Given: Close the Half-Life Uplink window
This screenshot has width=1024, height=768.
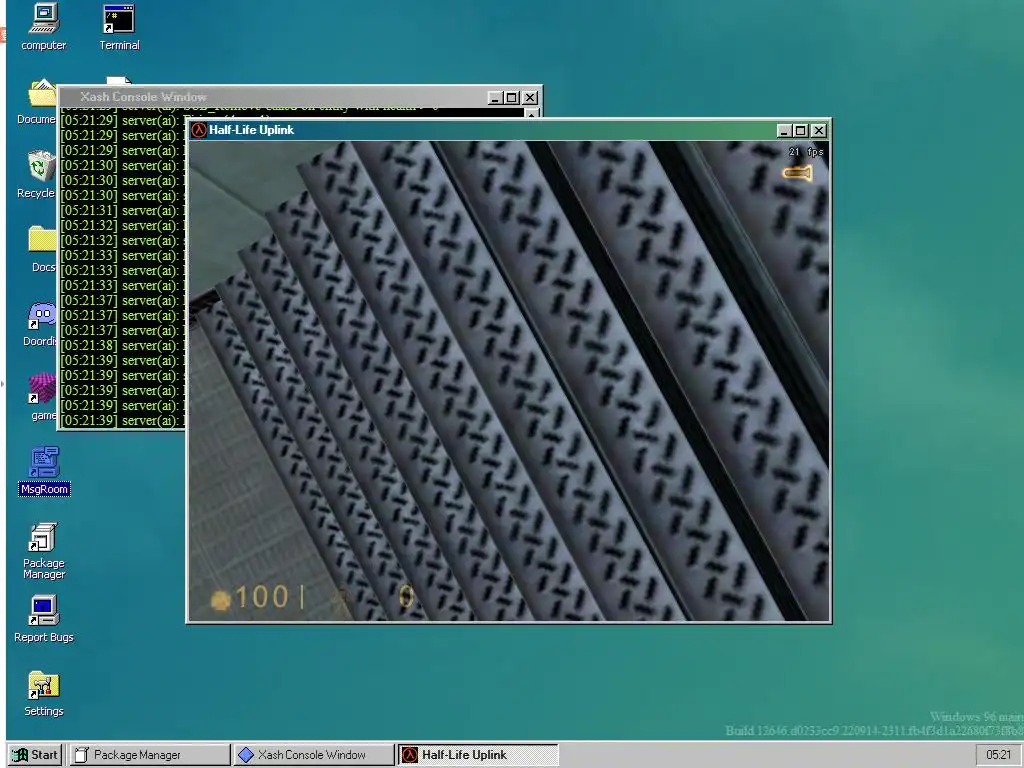Looking at the screenshot, I should pyautogui.click(x=818, y=131).
